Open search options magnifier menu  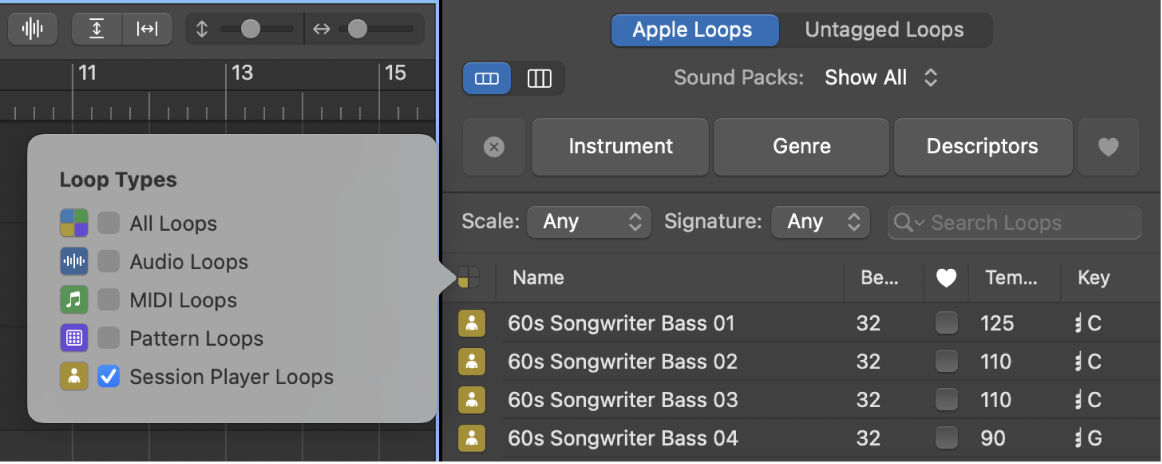click(x=909, y=222)
